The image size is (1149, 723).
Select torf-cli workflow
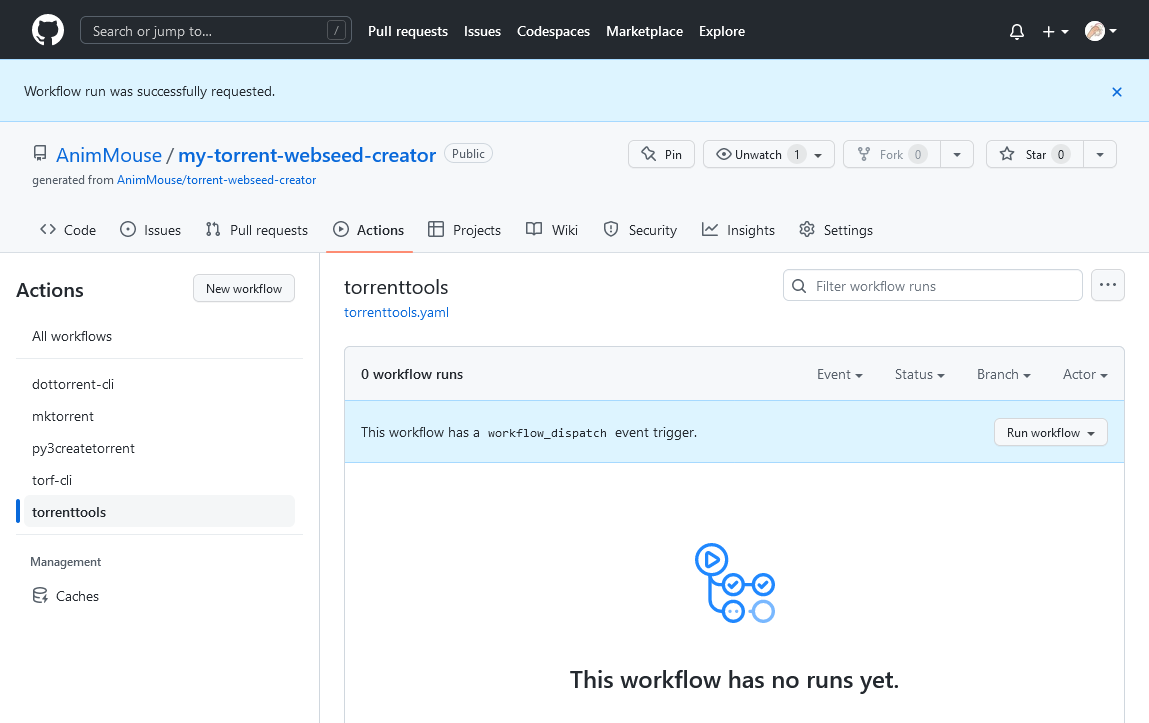[159, 481]
